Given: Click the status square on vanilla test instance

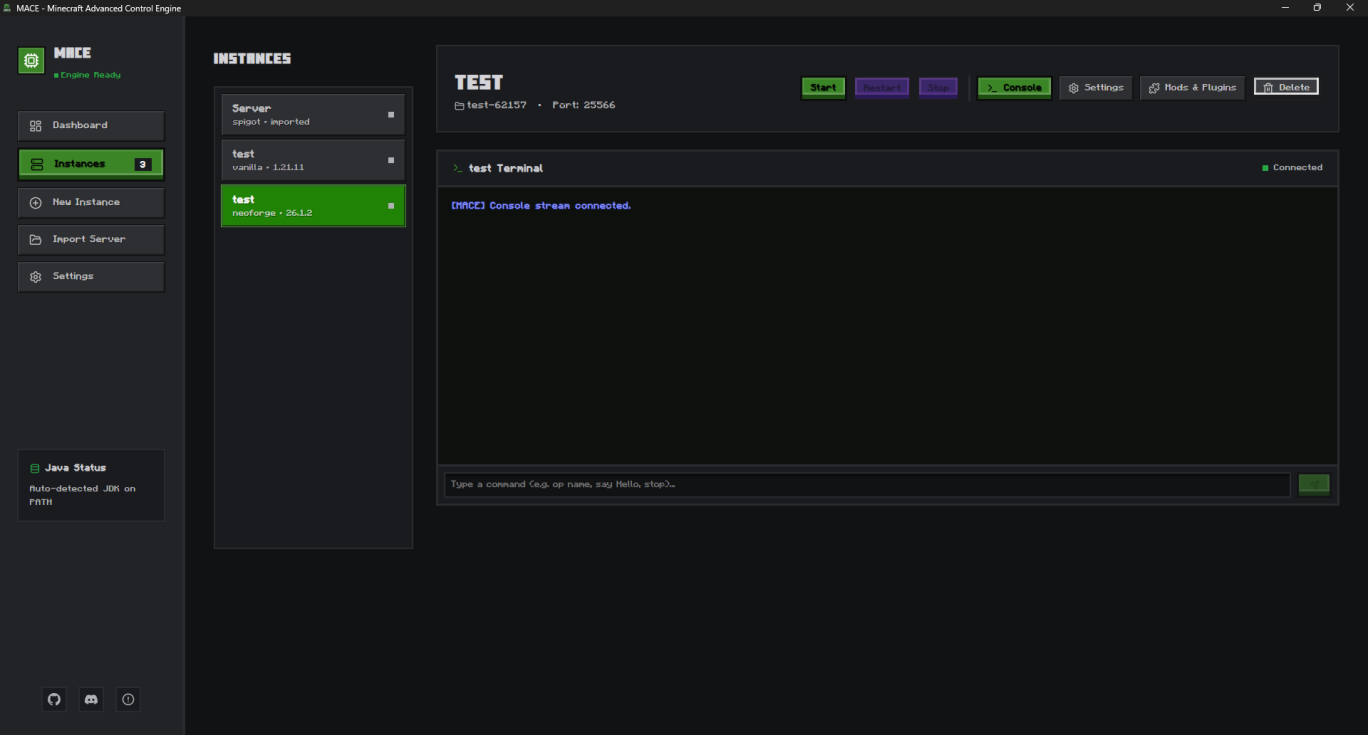Looking at the screenshot, I should [x=391, y=160].
